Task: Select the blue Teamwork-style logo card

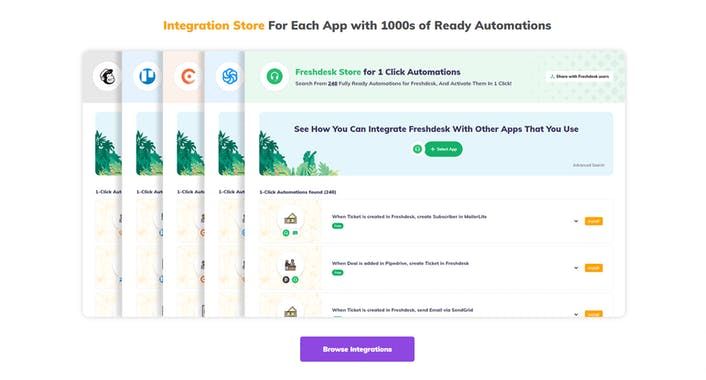Action: [147, 76]
